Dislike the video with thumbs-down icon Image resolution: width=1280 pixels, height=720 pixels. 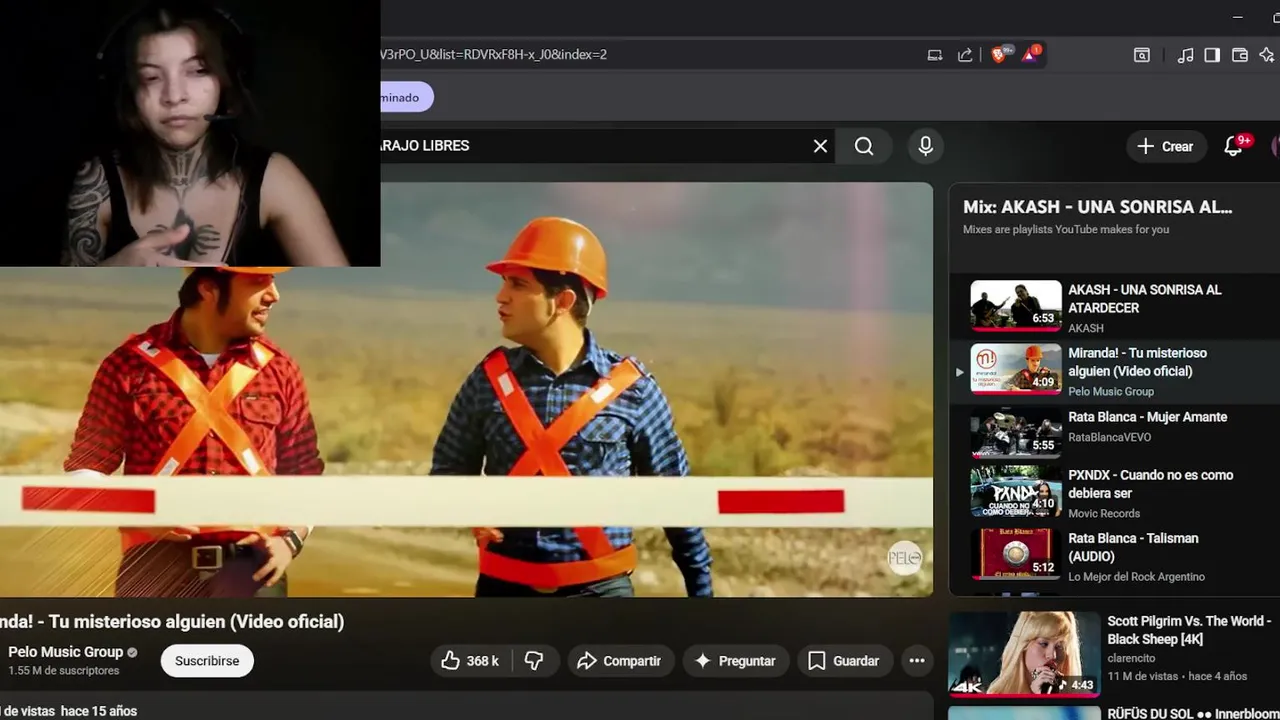point(535,661)
